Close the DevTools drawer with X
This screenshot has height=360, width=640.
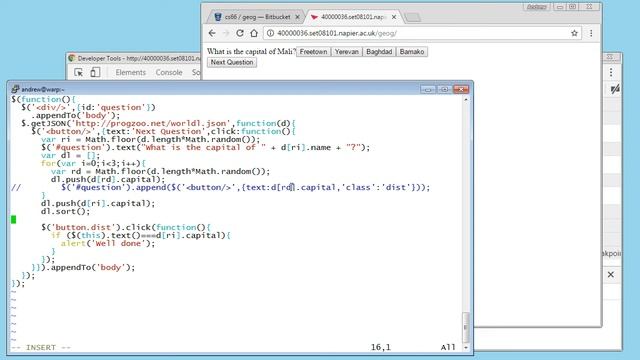[611, 275]
